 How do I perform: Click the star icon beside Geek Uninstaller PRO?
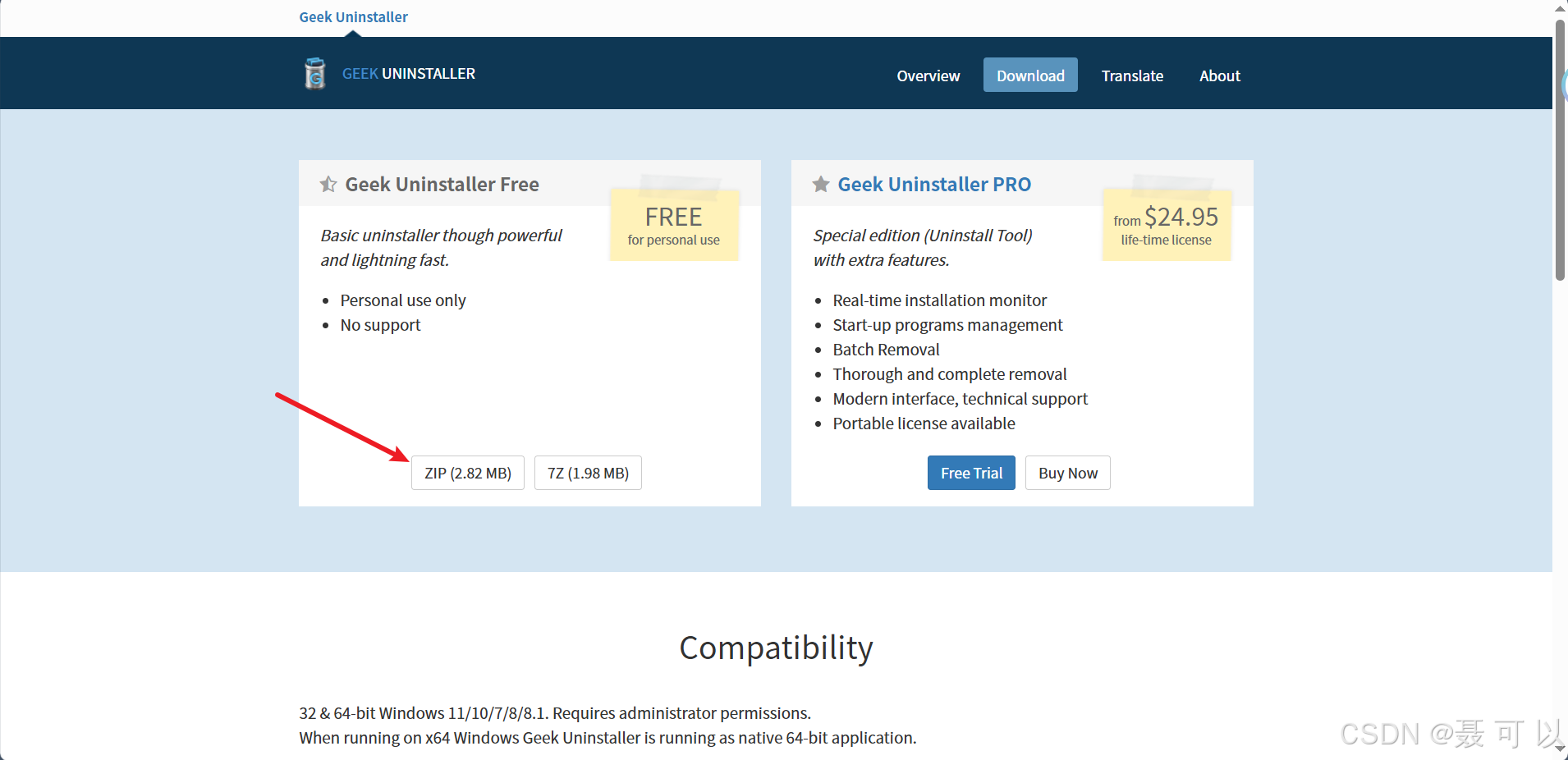(x=821, y=184)
